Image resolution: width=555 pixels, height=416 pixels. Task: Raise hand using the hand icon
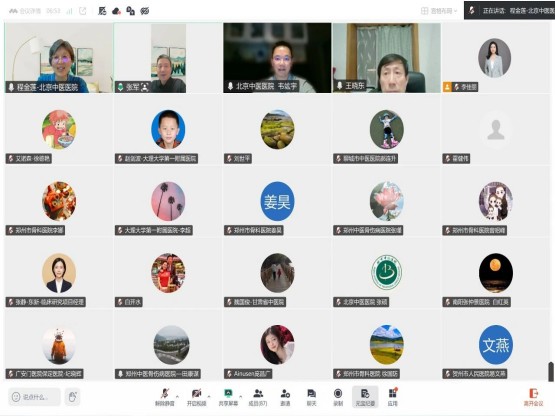coord(73,397)
